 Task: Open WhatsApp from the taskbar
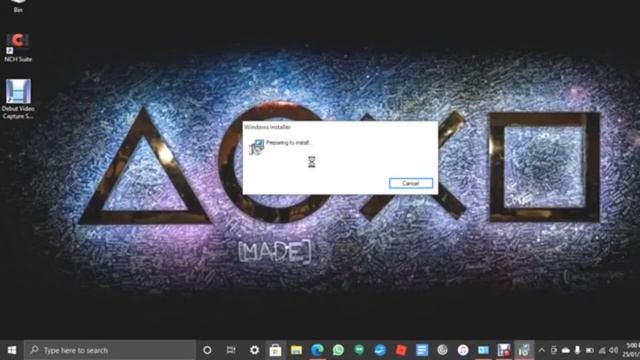coord(338,350)
